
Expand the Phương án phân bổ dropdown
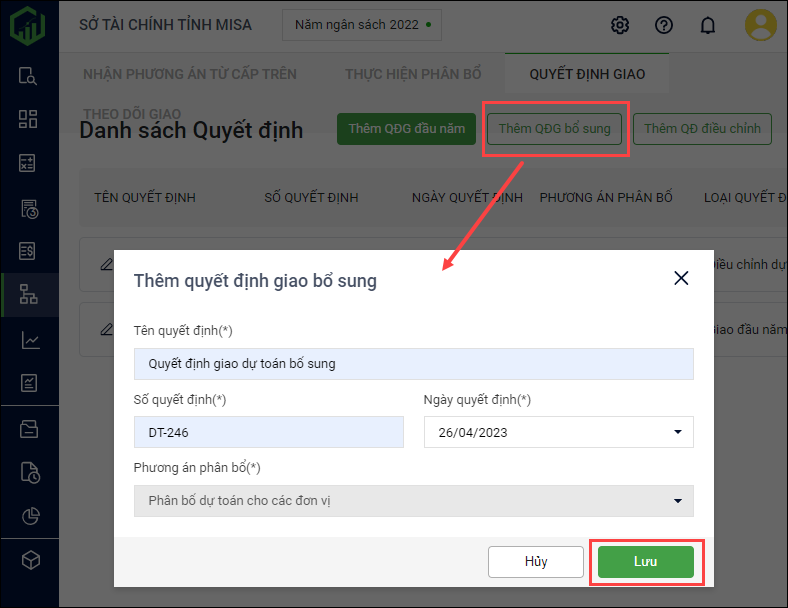[678, 501]
